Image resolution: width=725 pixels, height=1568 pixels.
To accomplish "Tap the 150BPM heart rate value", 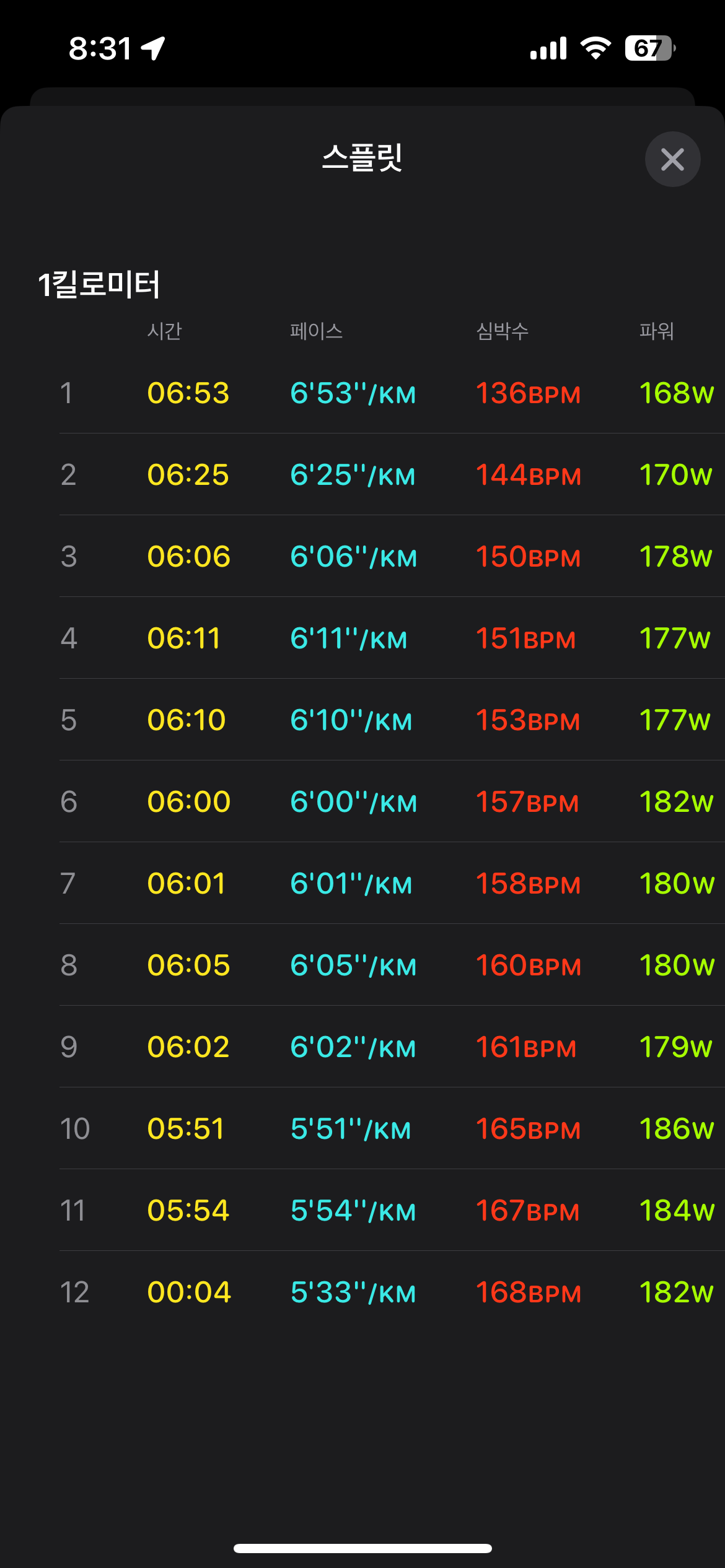I will coord(528,557).
